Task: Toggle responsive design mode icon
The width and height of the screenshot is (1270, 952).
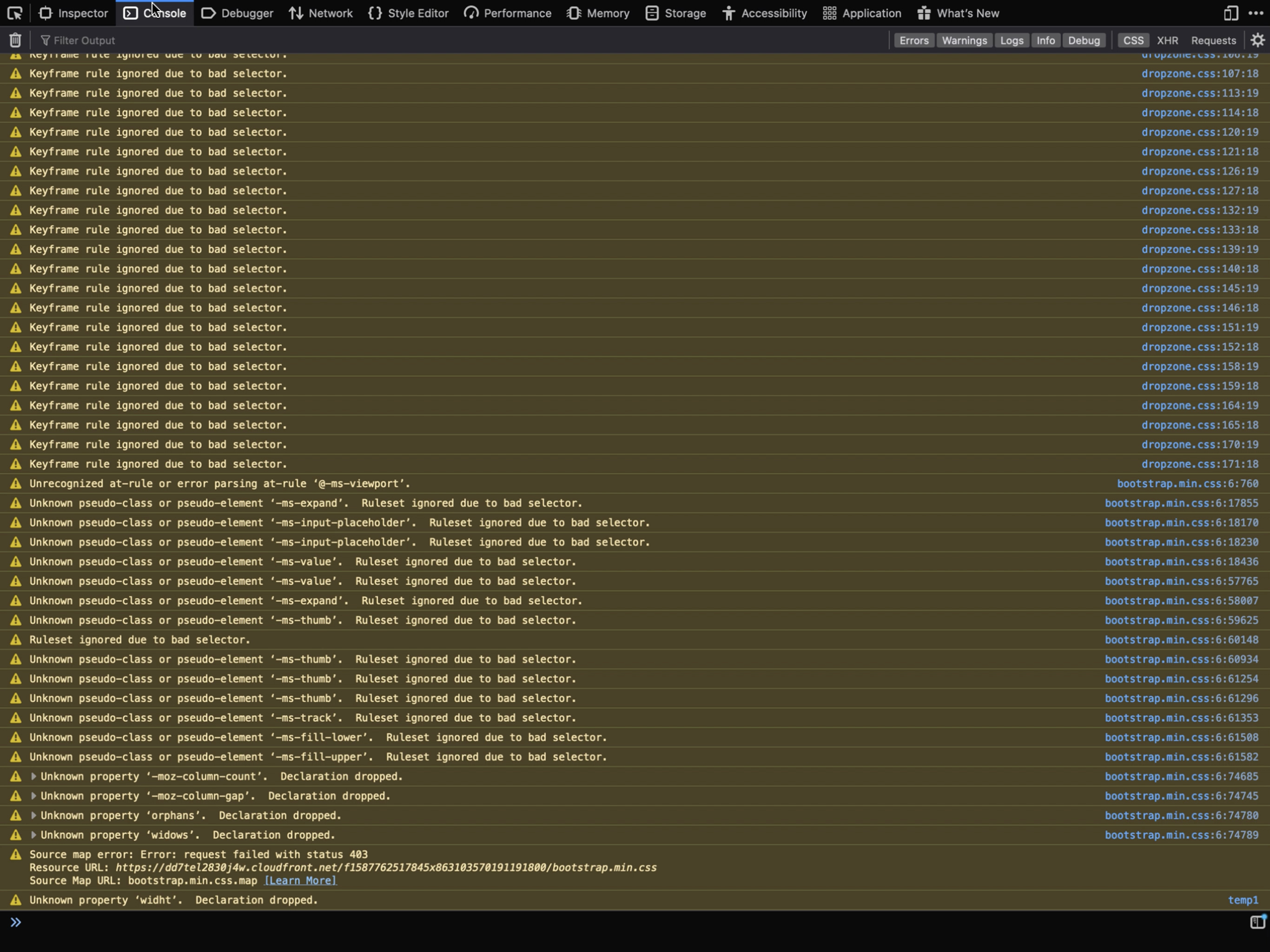Action: (1230, 13)
